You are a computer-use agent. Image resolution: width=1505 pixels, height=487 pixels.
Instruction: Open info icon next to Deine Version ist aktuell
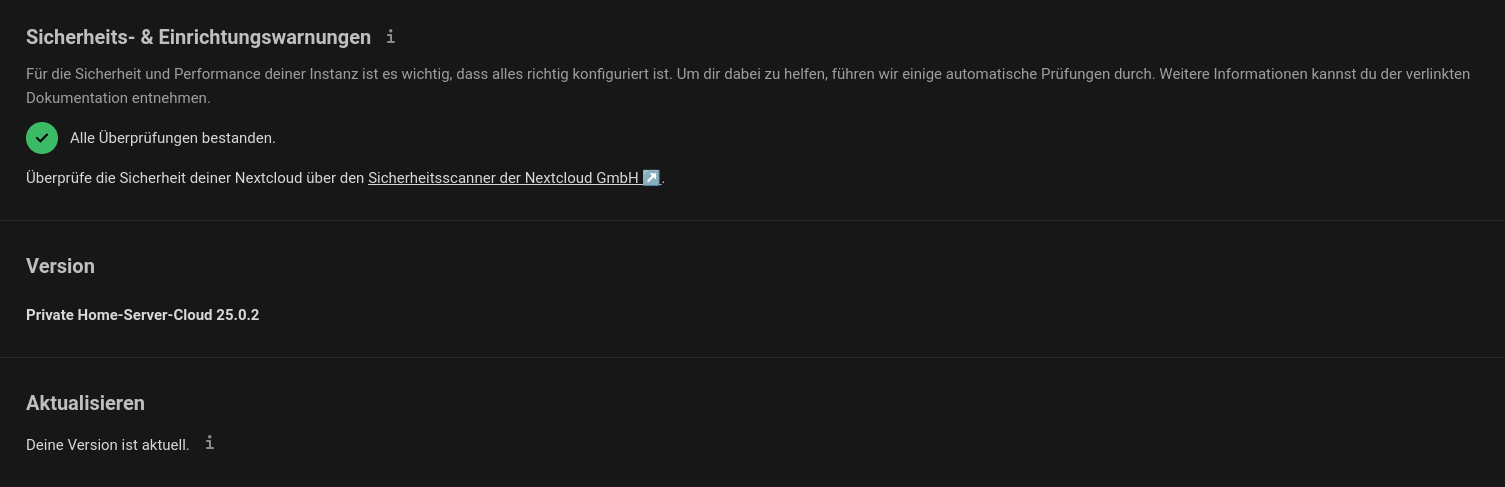click(x=209, y=443)
